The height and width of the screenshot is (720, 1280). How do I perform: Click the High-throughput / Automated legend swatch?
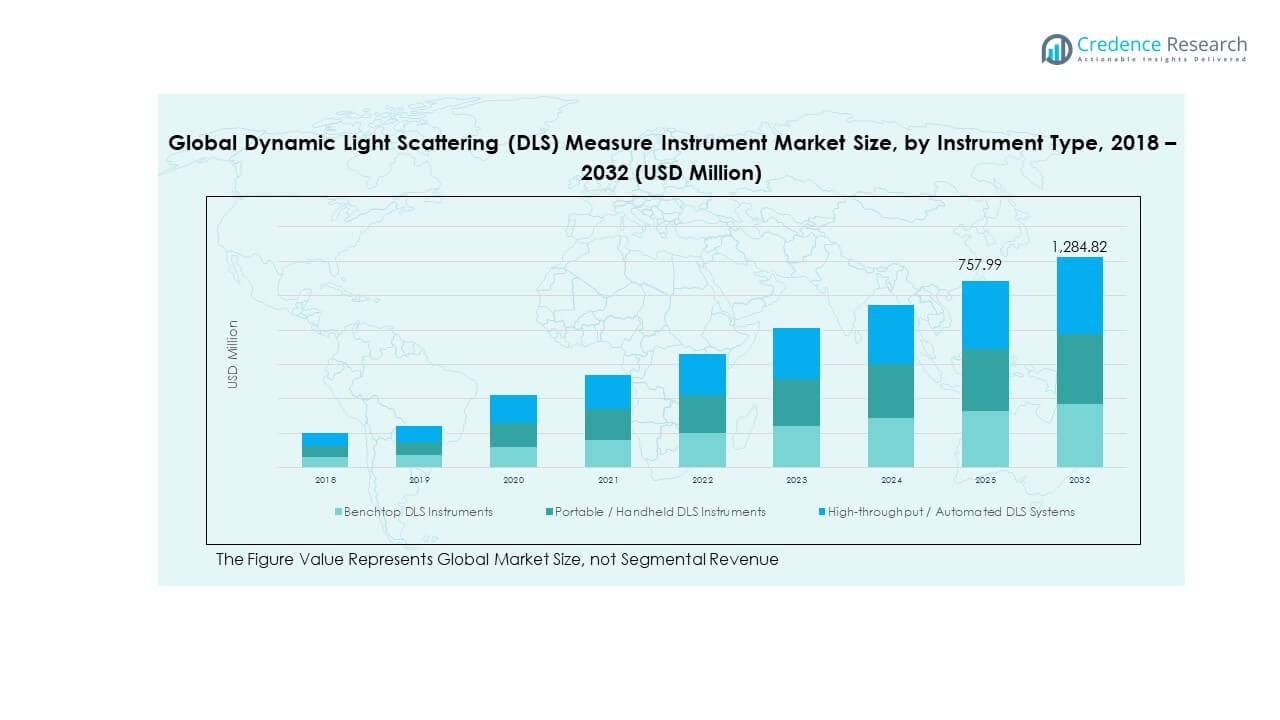821,512
